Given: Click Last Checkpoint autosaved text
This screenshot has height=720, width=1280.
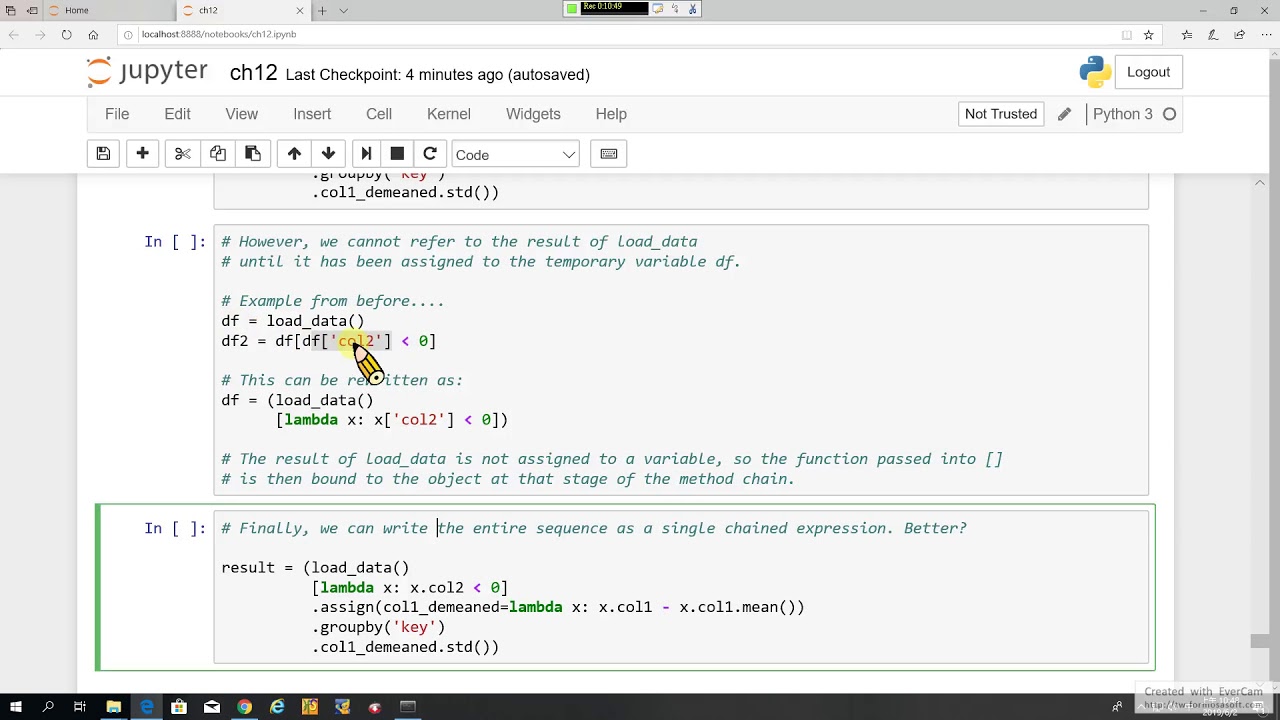Looking at the screenshot, I should [x=437, y=75].
